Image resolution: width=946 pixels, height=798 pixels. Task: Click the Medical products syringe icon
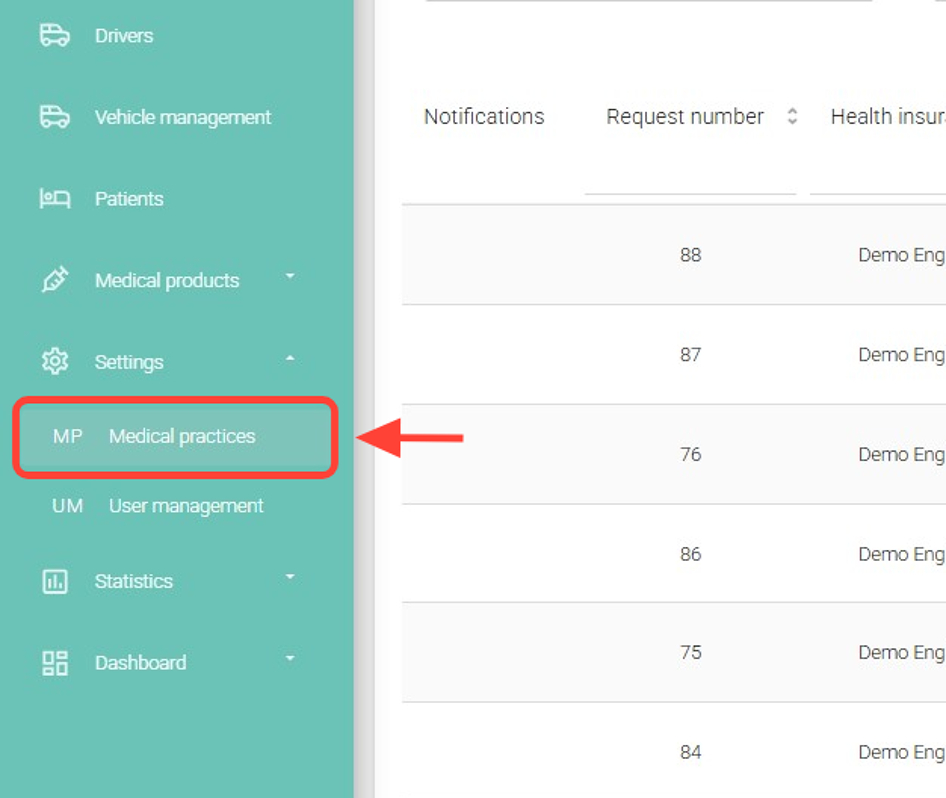point(54,280)
